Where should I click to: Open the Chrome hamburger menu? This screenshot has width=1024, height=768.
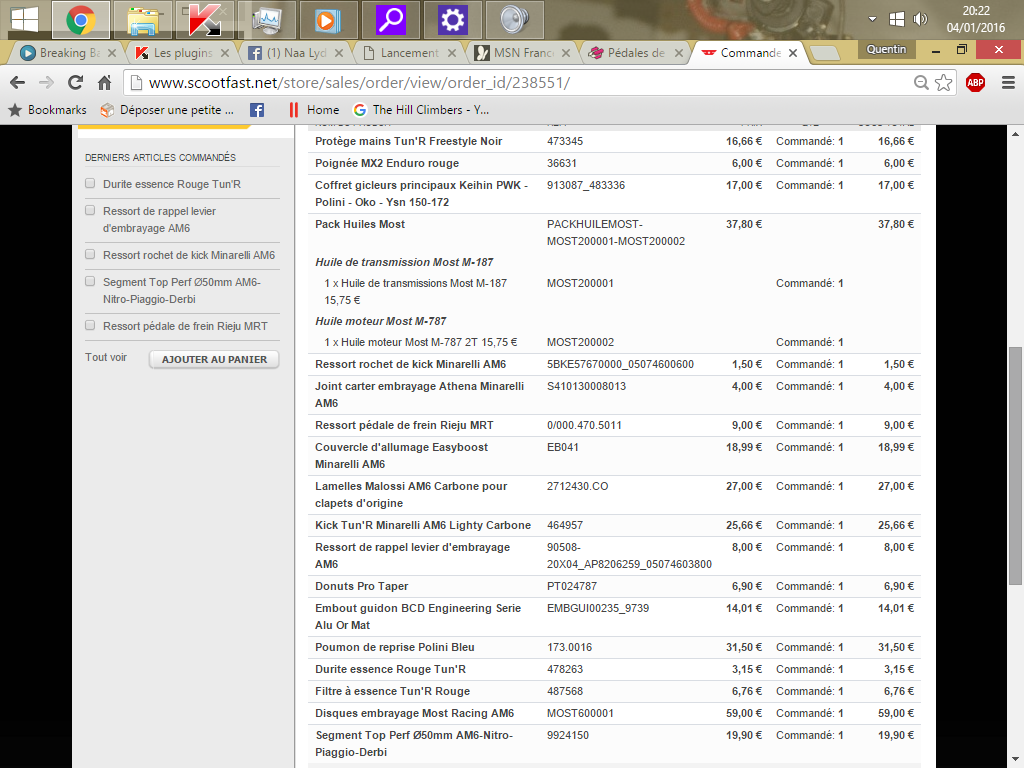(x=1008, y=82)
